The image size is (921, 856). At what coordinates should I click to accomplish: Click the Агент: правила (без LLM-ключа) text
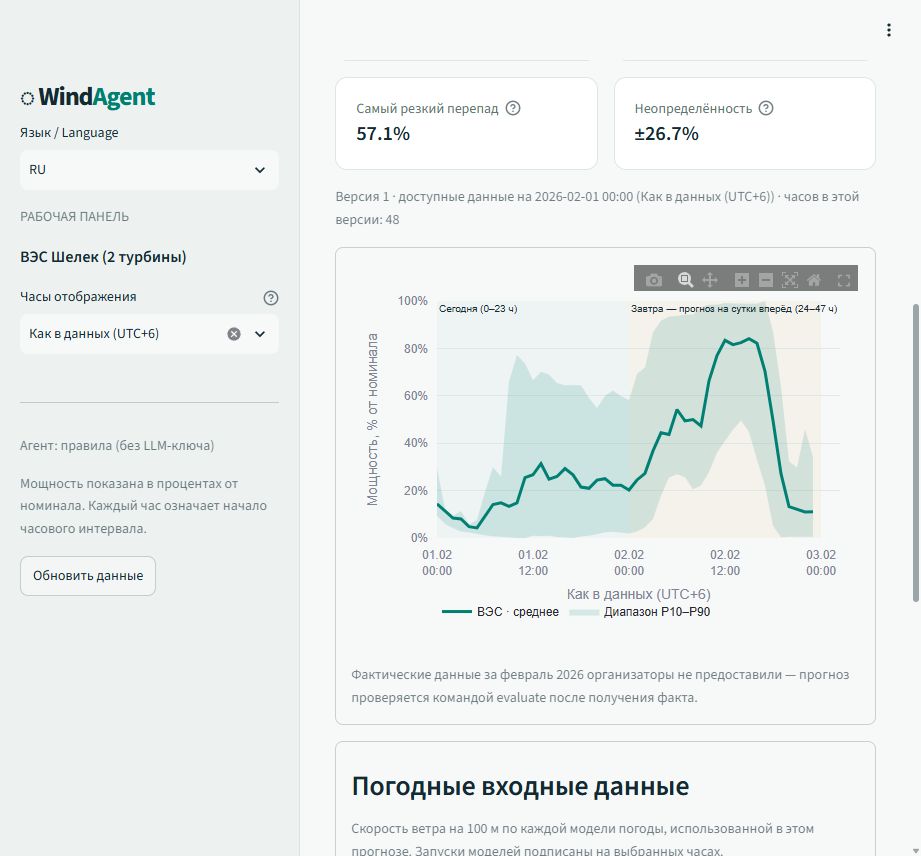117,445
